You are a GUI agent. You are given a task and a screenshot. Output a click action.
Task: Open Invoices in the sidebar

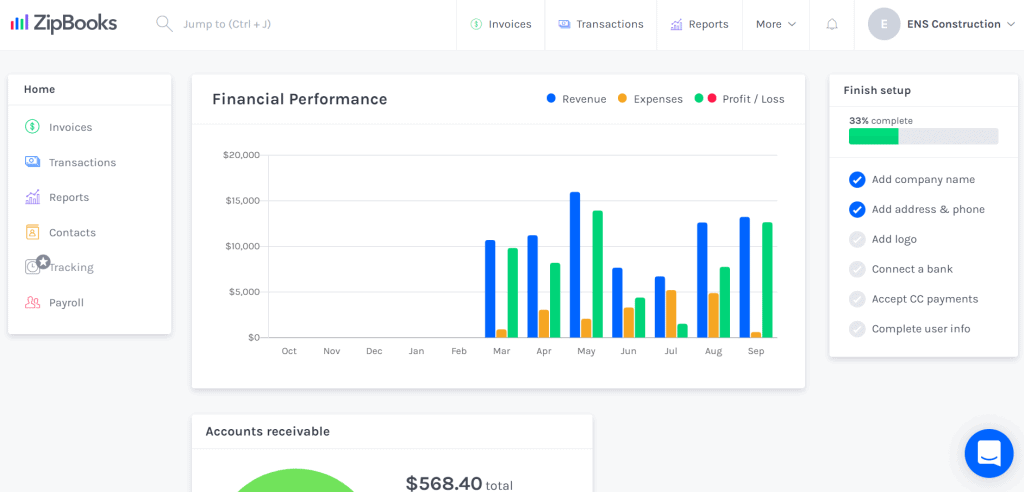71,127
